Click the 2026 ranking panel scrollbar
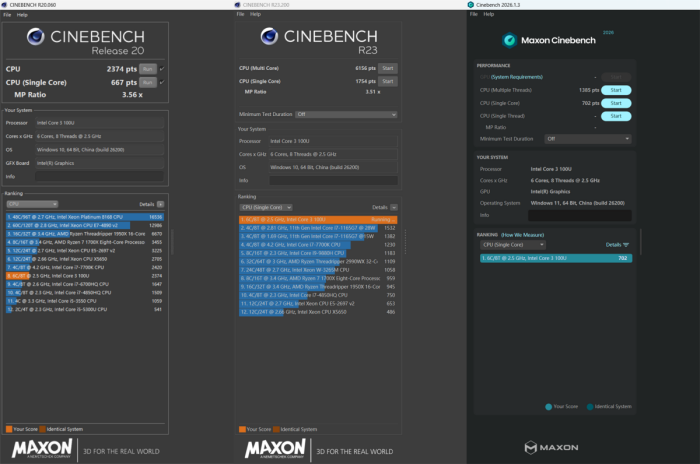Viewport: 700px width, 464px height. pyautogui.click(x=641, y=241)
